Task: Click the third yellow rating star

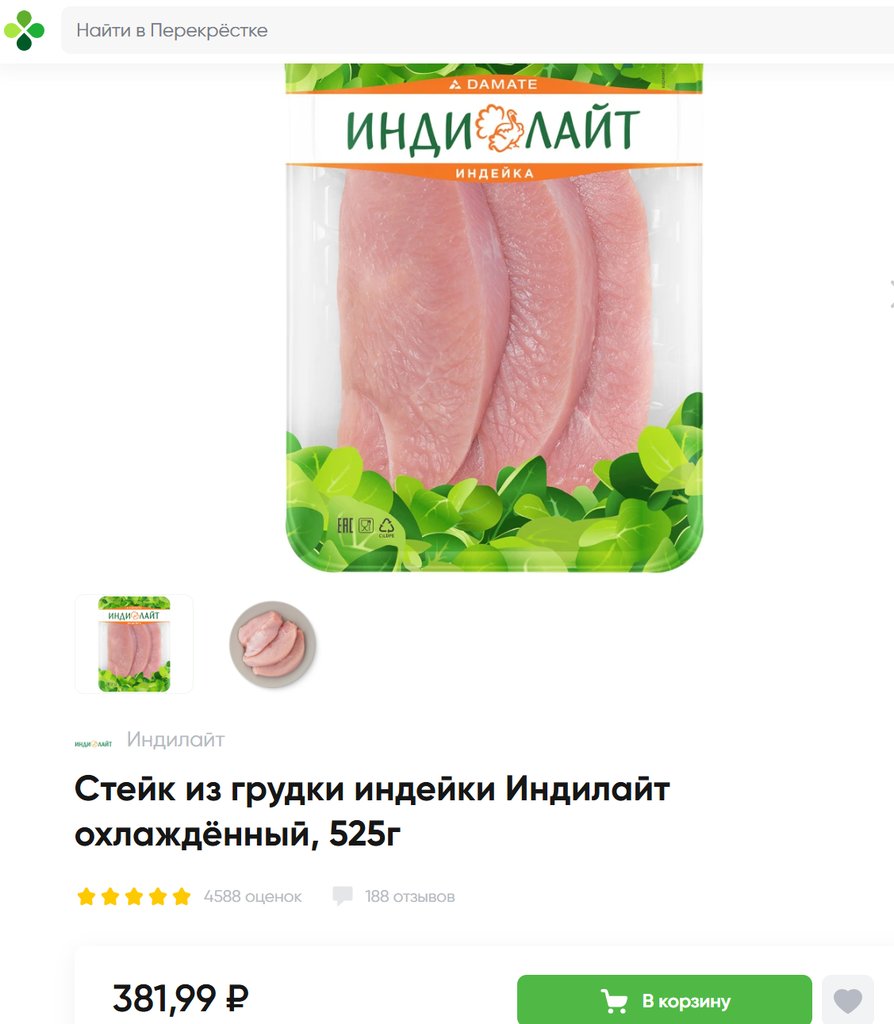Action: click(x=134, y=896)
